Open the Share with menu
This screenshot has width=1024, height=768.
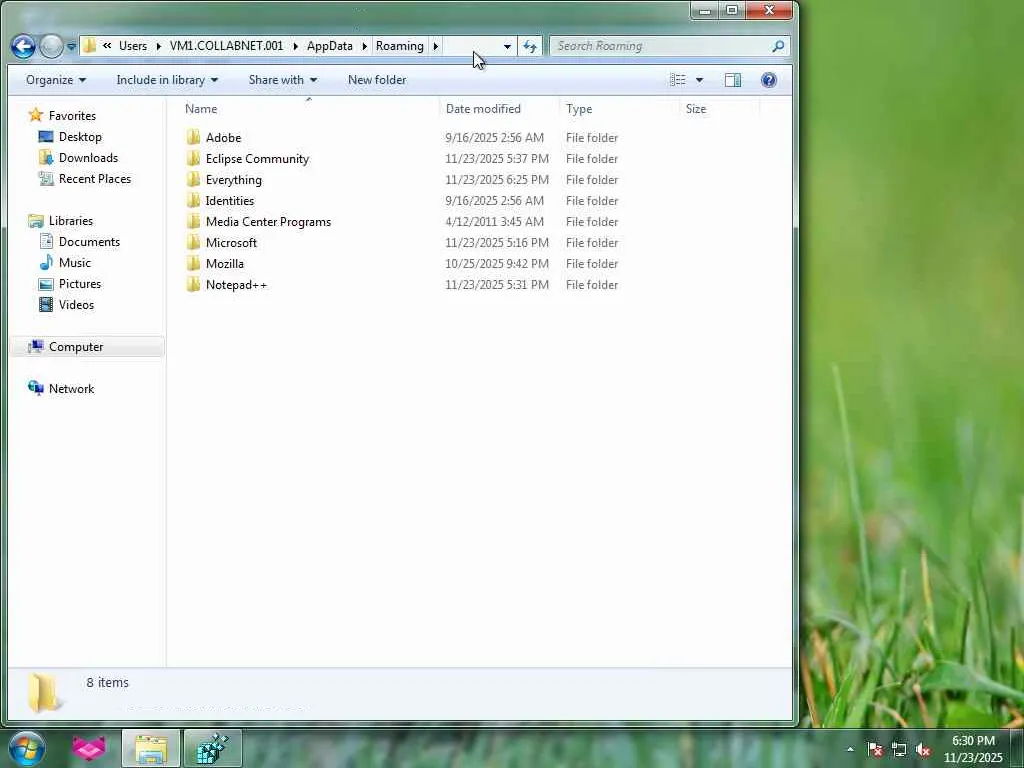click(x=283, y=80)
